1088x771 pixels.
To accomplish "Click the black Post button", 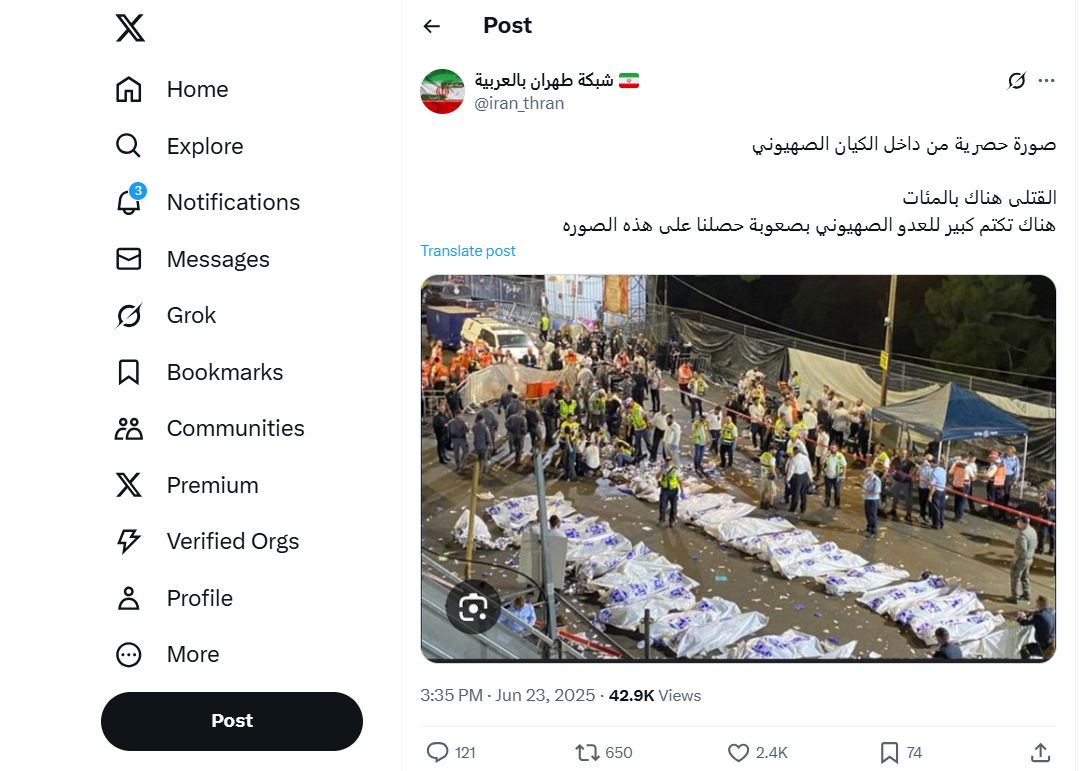I will 232,721.
